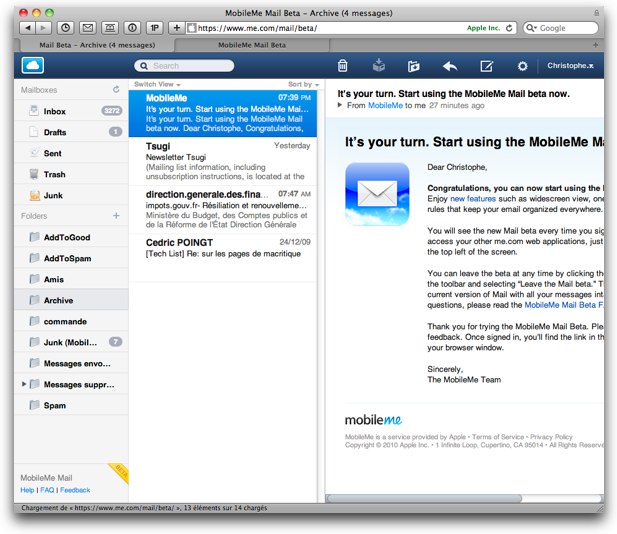Open the Sent mailbox
The height and width of the screenshot is (534, 617).
click(71, 153)
